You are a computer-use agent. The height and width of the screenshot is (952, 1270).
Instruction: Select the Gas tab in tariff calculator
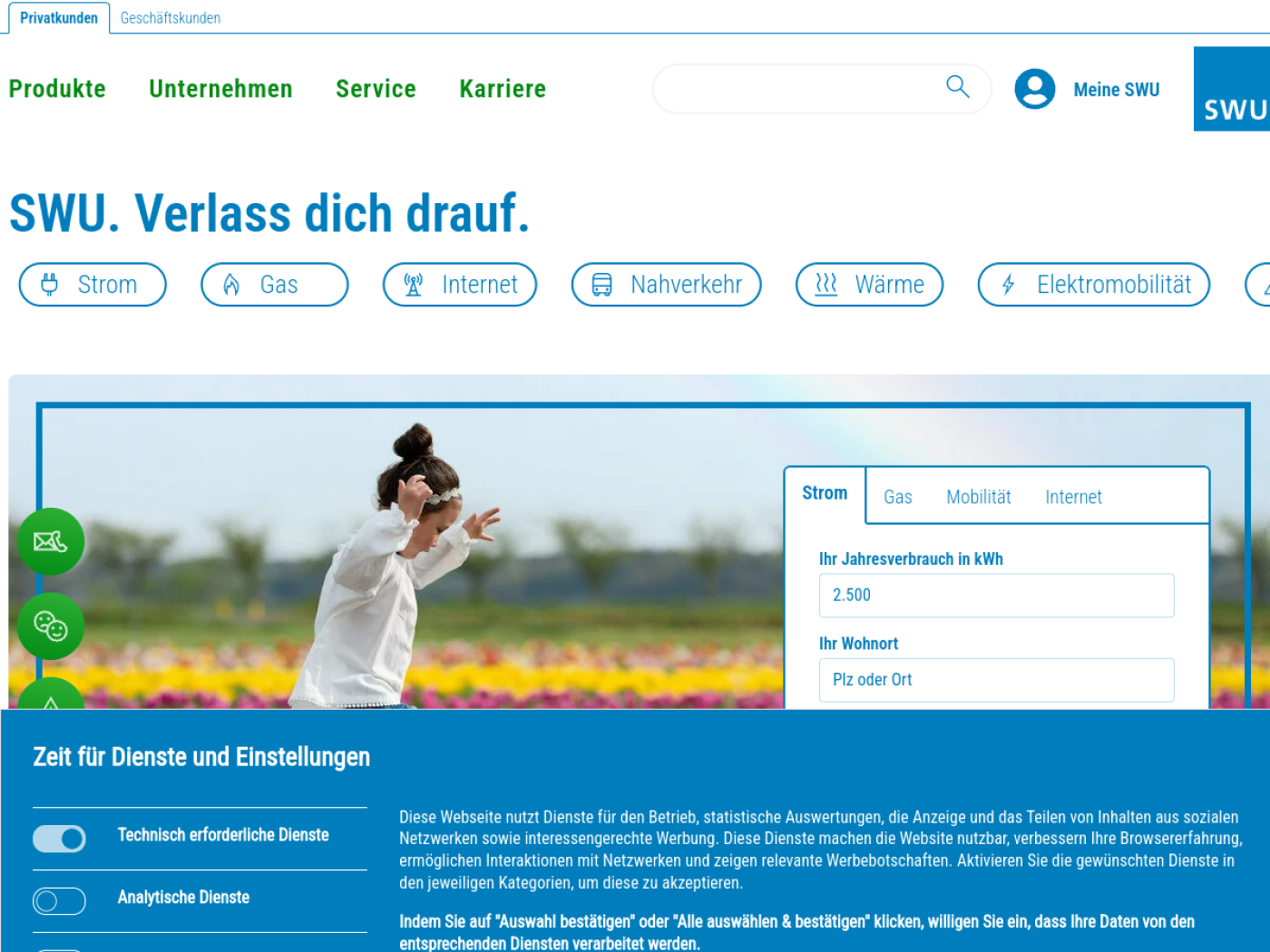pyautogui.click(x=898, y=497)
